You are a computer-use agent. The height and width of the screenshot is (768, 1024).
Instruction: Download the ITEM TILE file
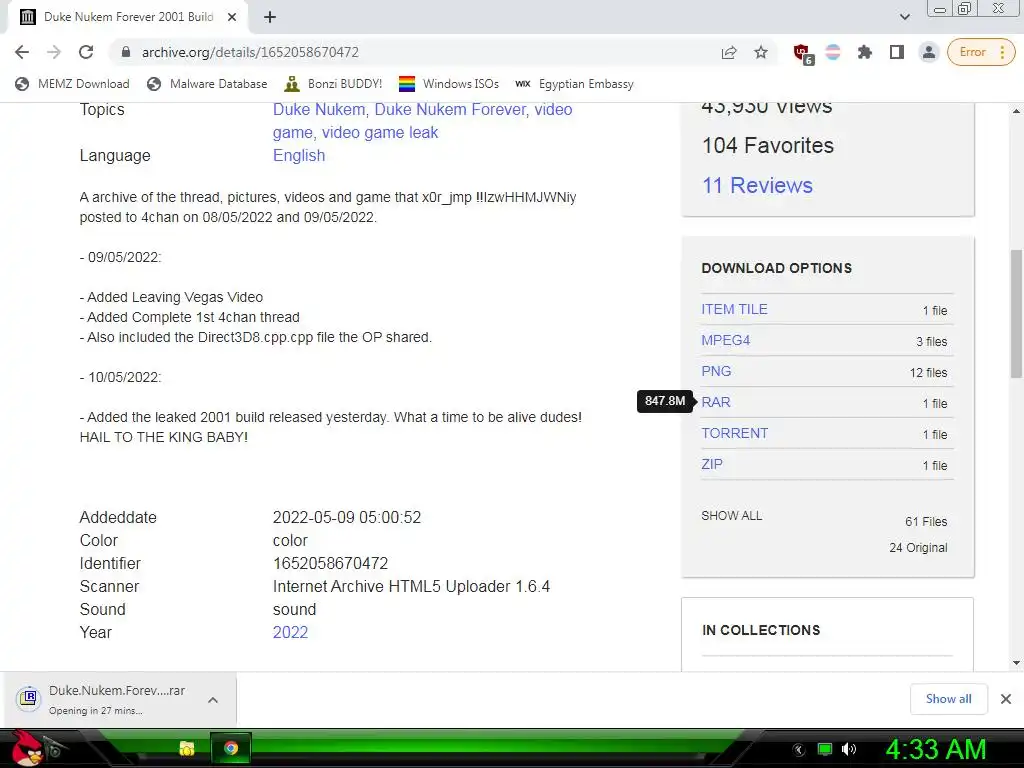click(734, 310)
